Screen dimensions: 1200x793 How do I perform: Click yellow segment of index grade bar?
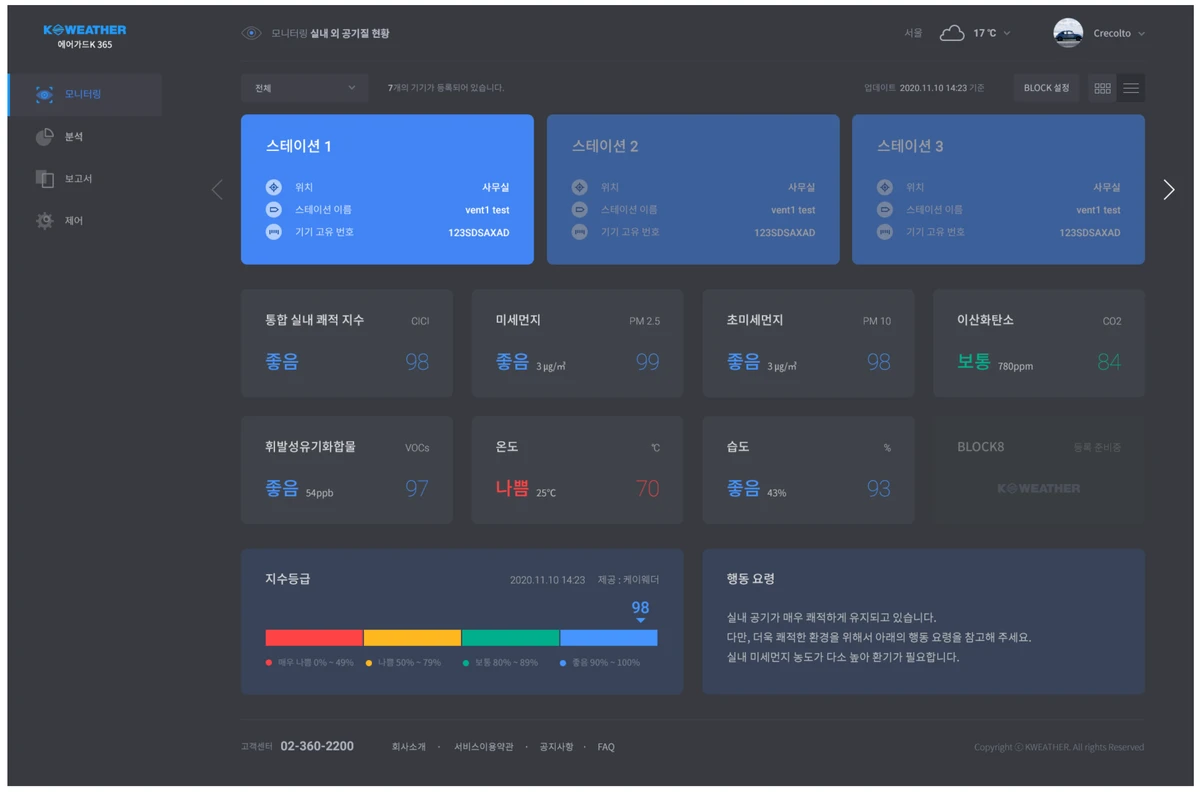point(412,637)
